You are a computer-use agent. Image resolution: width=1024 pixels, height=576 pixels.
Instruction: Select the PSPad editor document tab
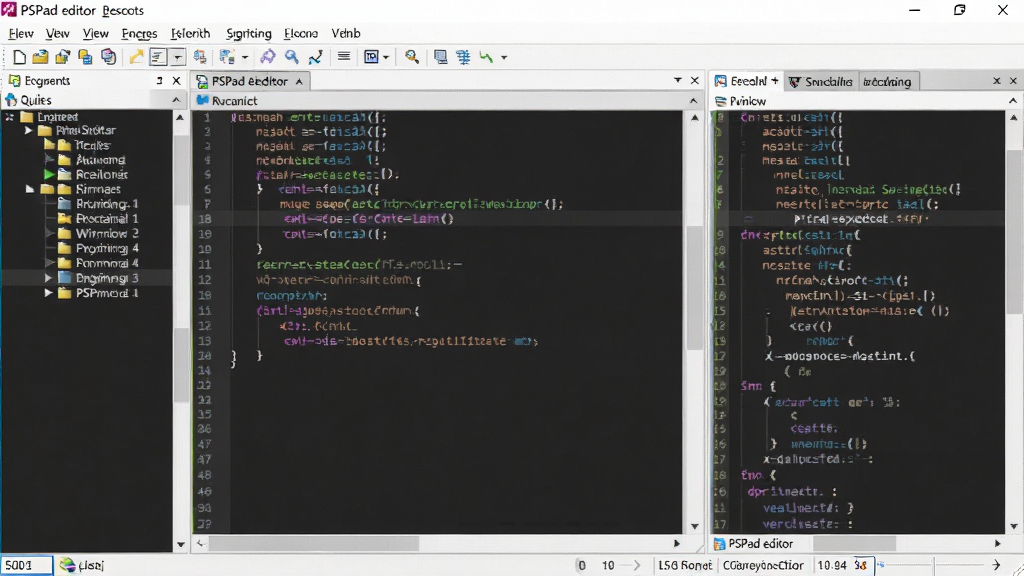(x=250, y=81)
